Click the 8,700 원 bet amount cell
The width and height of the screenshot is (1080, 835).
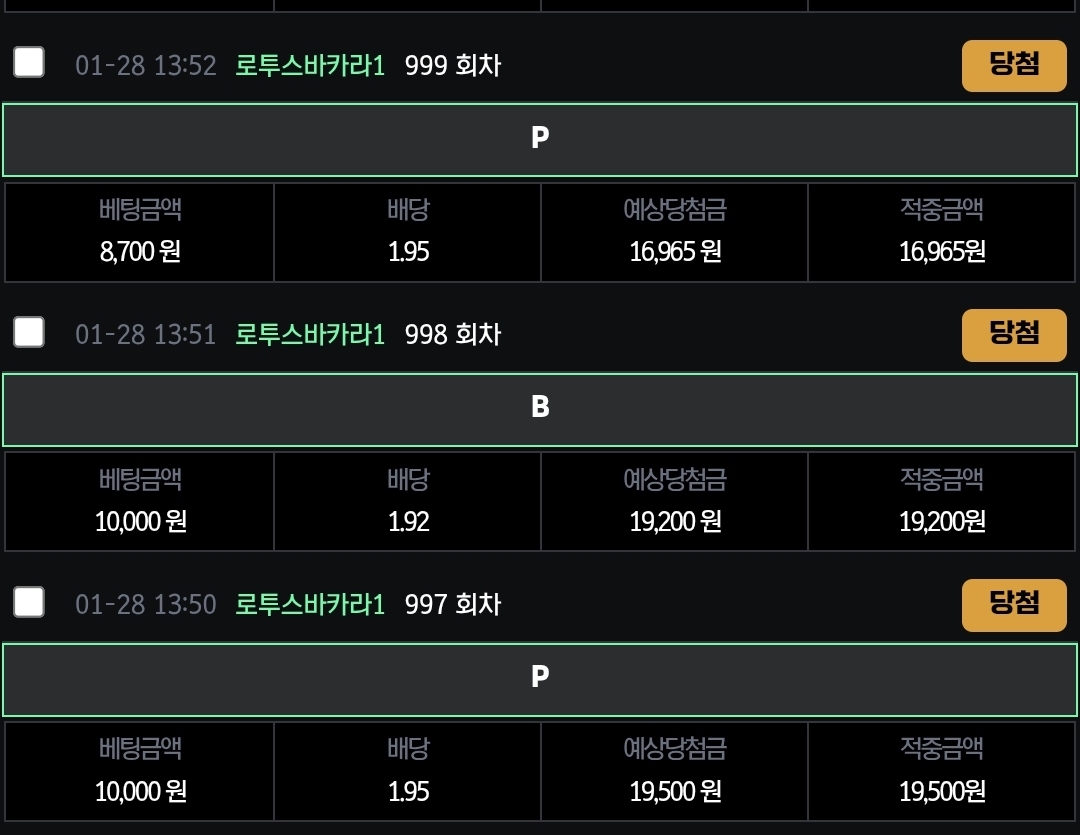coord(140,232)
